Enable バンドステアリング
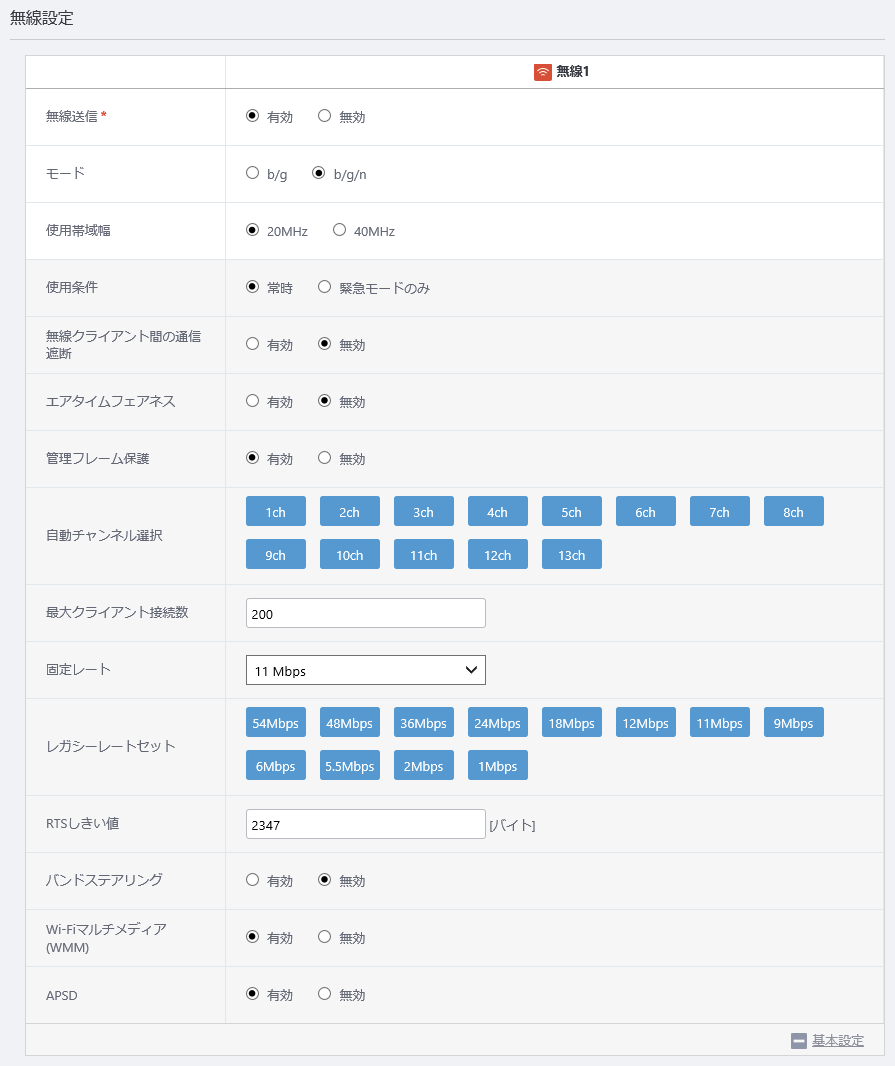This screenshot has height=1066, width=895. [252, 880]
